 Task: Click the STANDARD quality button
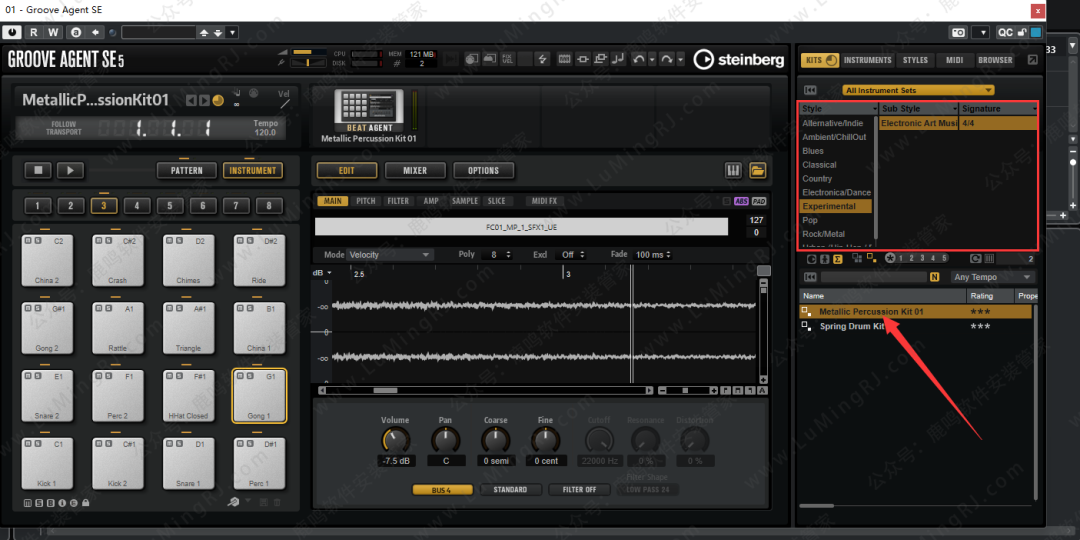click(510, 490)
